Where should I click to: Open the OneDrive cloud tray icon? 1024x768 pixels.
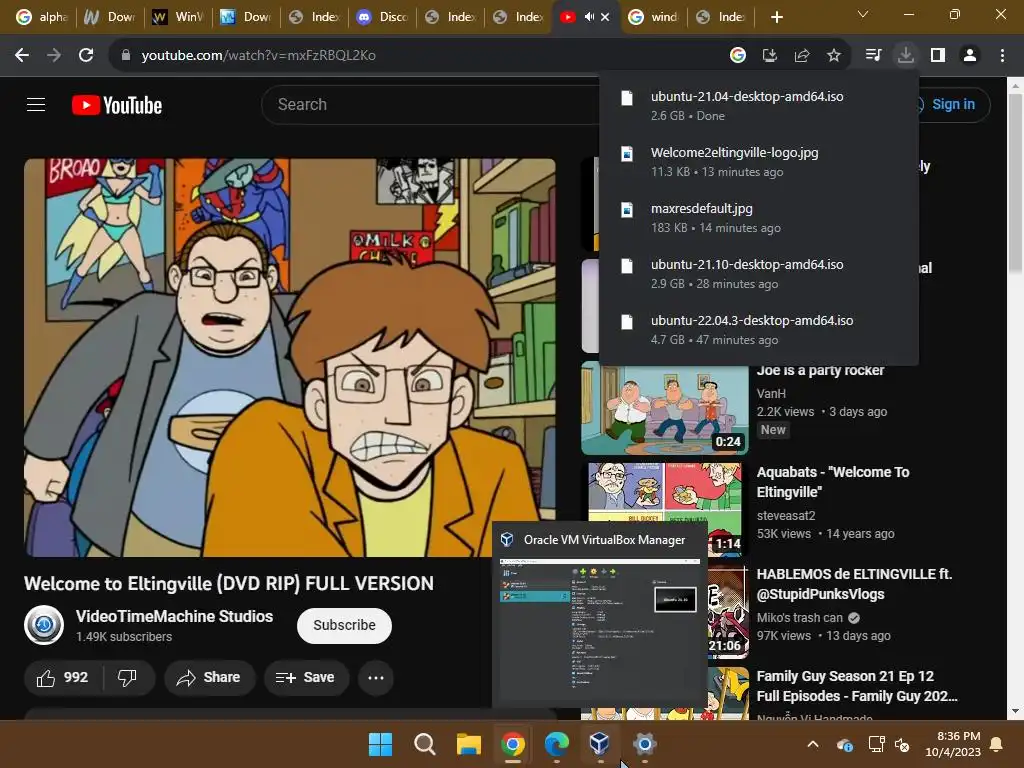pos(844,744)
